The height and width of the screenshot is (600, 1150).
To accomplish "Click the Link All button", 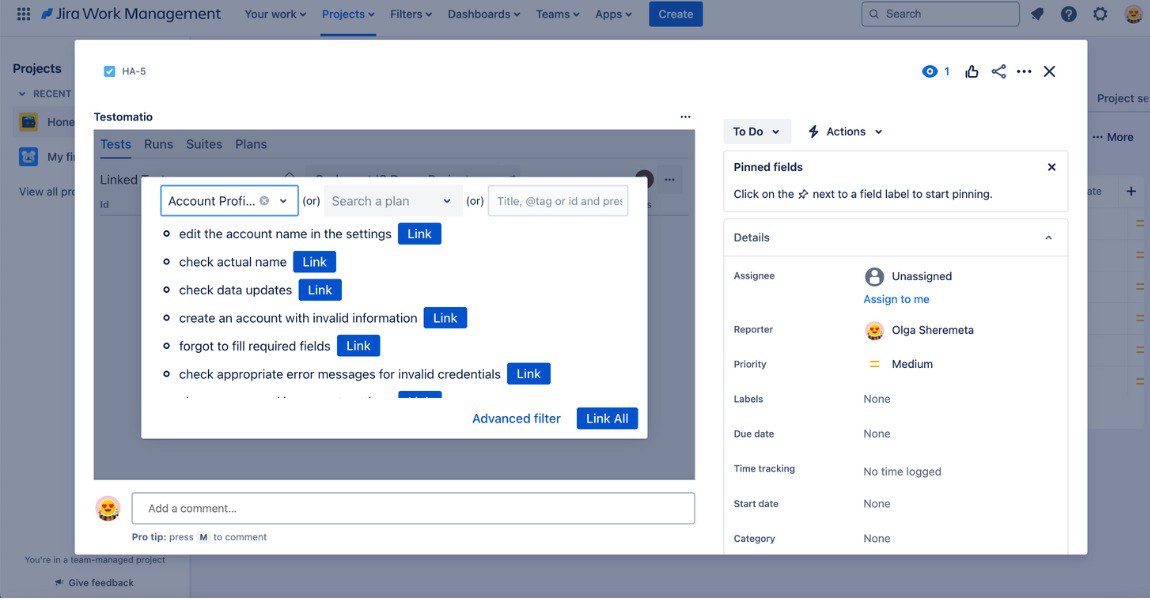I will (607, 418).
